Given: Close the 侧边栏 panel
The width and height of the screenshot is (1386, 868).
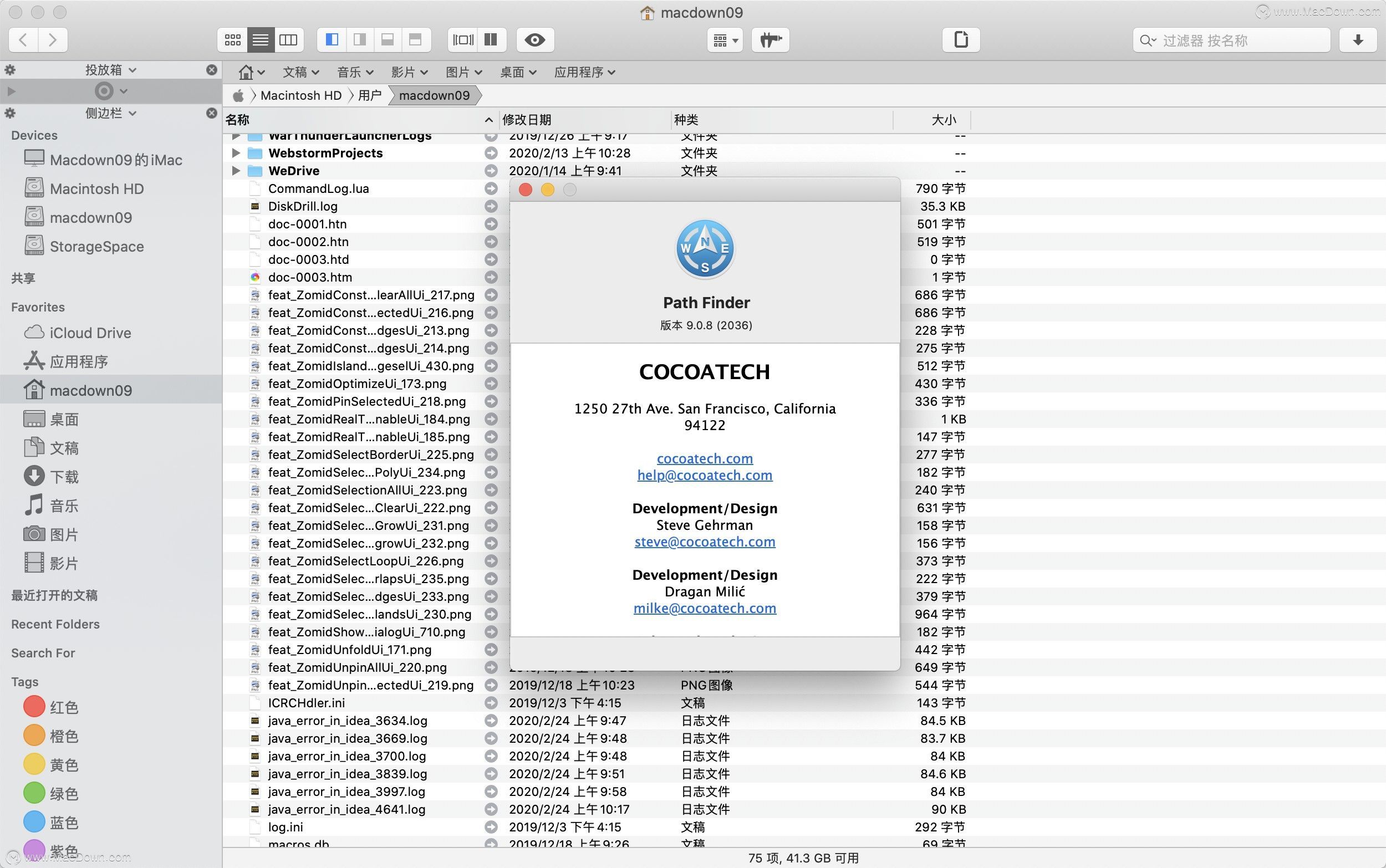Looking at the screenshot, I should 211,113.
